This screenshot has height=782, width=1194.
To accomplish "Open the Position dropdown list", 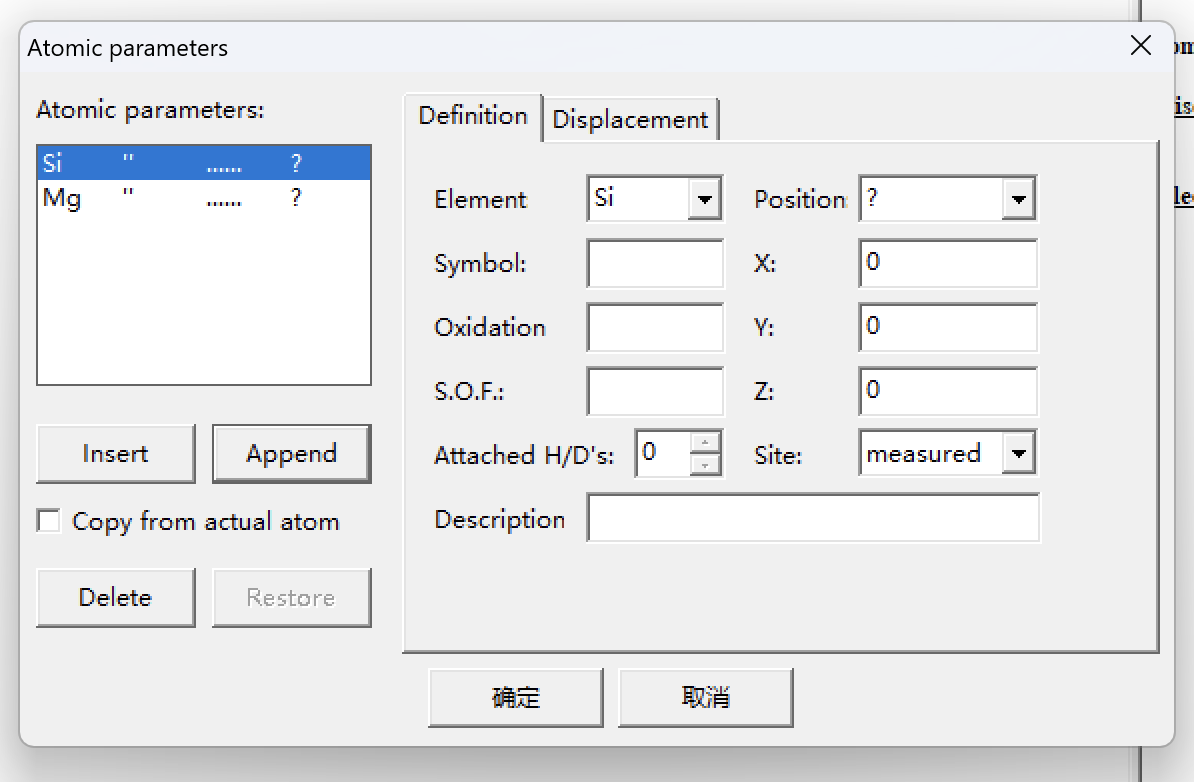I will tap(1018, 199).
